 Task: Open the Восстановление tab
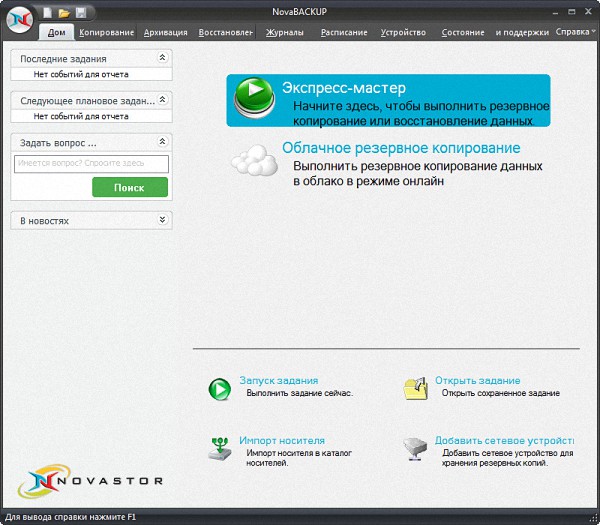pos(225,33)
